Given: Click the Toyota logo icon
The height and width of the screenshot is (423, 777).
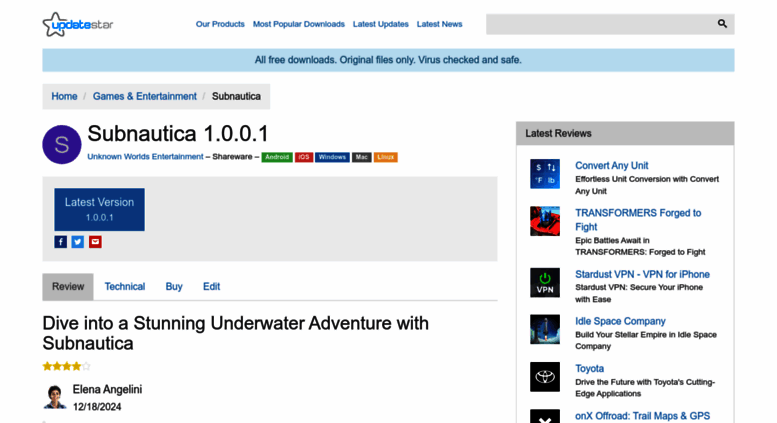Looking at the screenshot, I should pyautogui.click(x=545, y=377).
